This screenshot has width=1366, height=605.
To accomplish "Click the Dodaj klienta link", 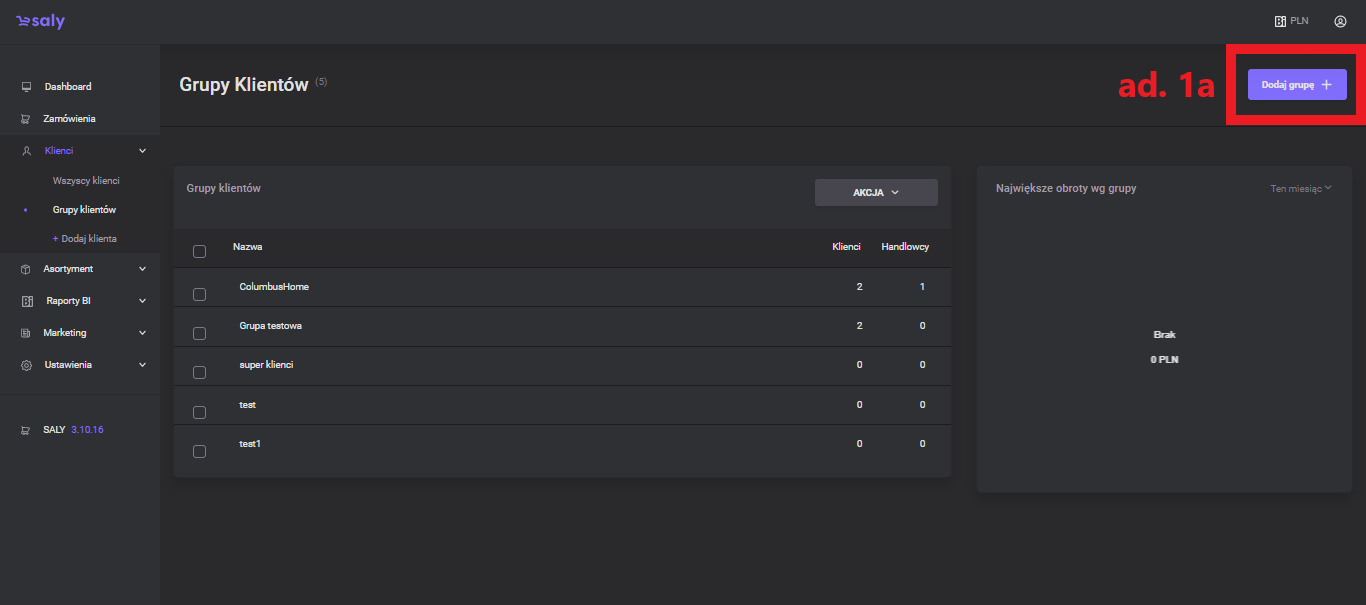I will pos(84,239).
